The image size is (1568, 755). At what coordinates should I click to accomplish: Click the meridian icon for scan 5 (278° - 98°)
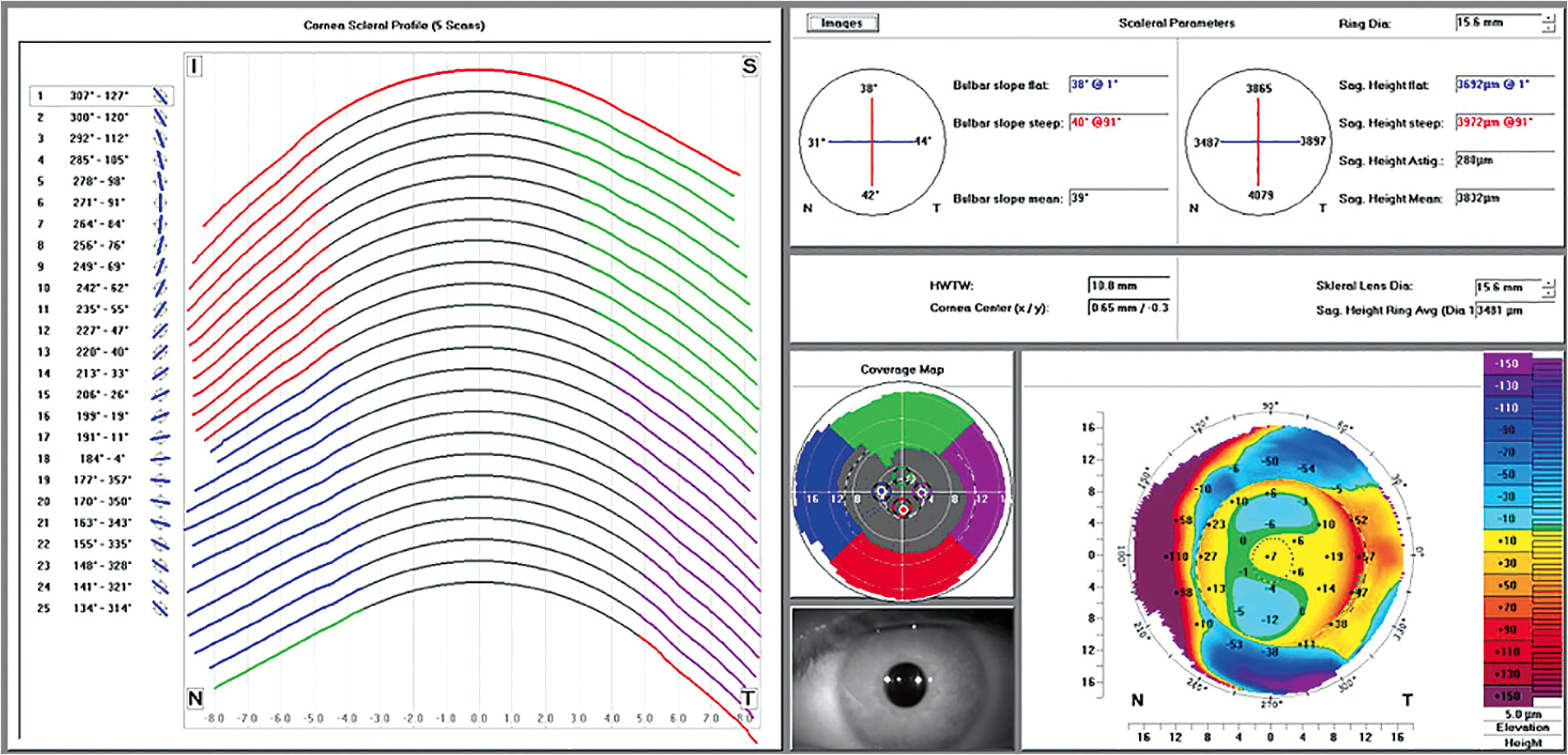pos(161,181)
